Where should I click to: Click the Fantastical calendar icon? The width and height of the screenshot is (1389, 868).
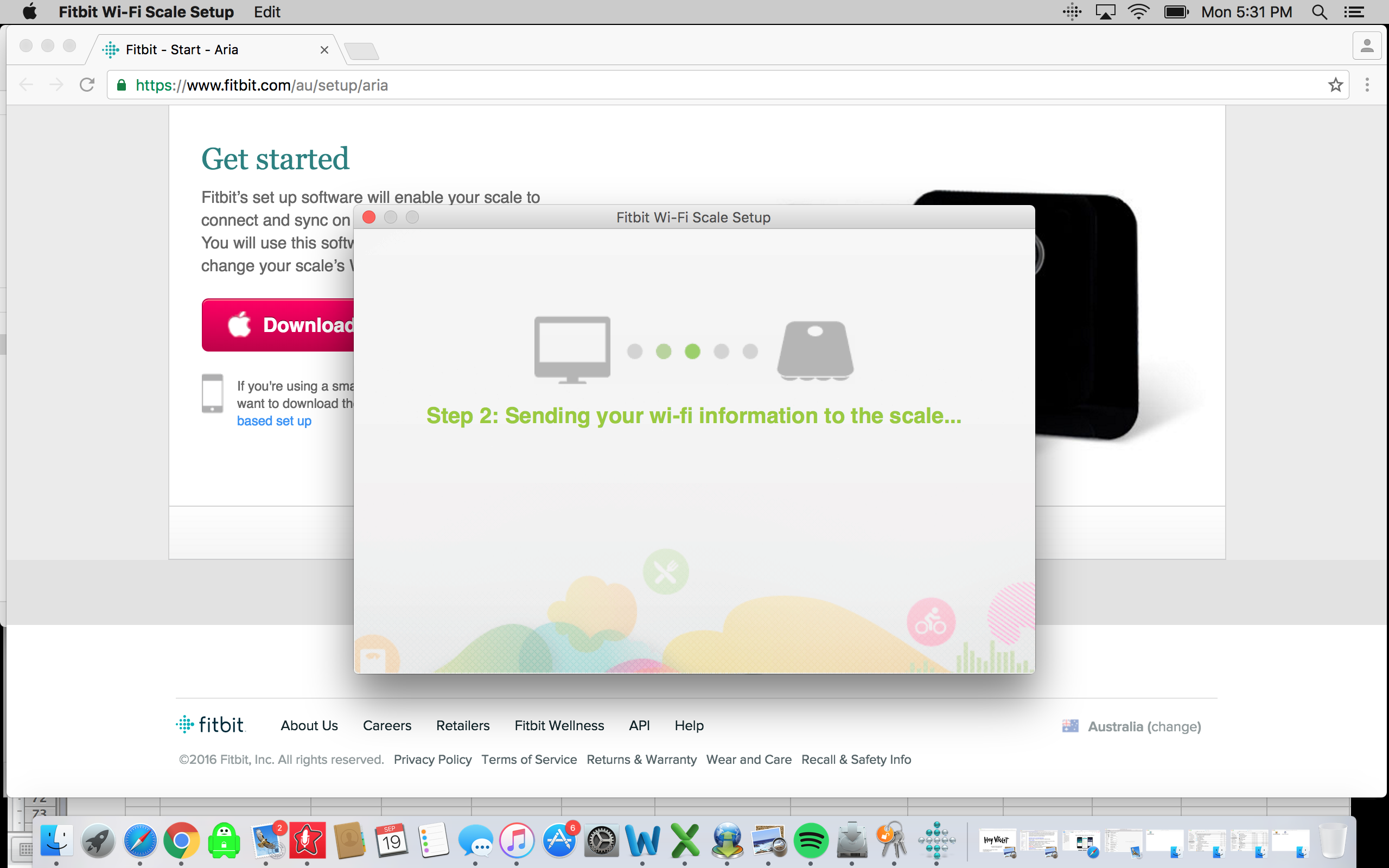(391, 841)
